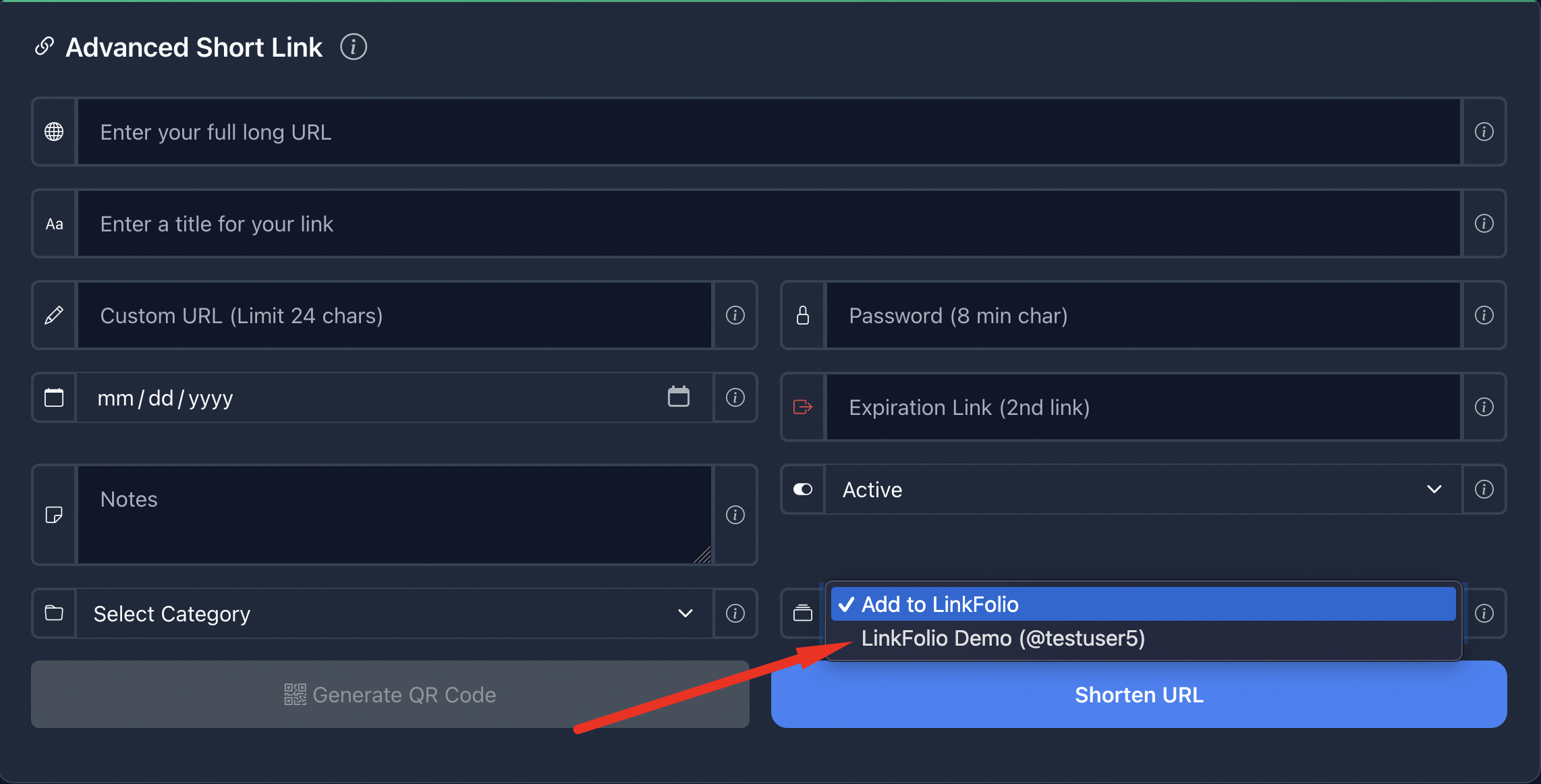Viewport: 1541px width, 784px height.
Task: Click info icon beside Custom URL field
Action: point(735,315)
